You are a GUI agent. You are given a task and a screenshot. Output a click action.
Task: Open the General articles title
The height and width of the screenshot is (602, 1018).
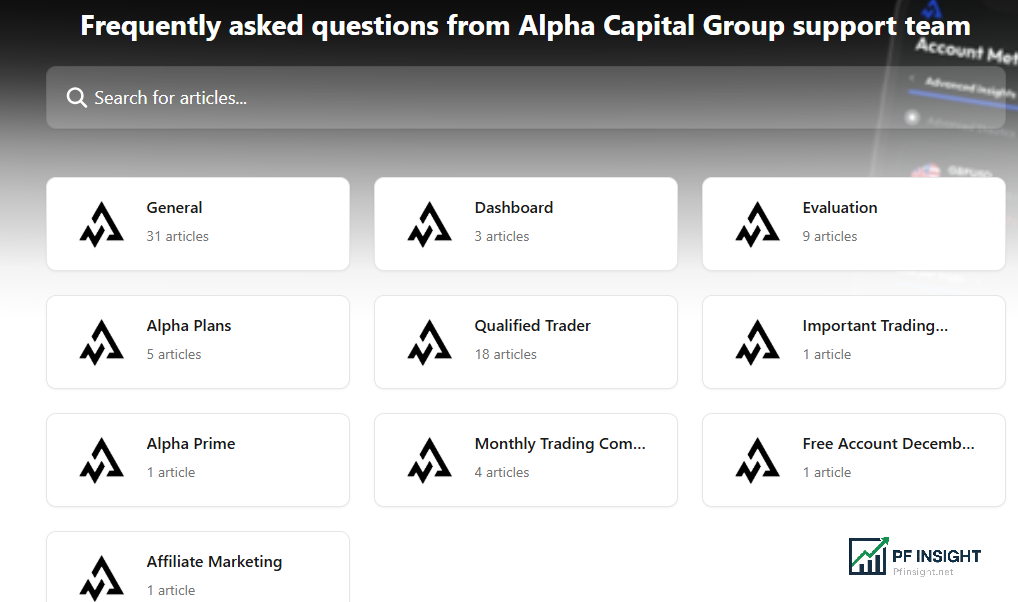[174, 208]
